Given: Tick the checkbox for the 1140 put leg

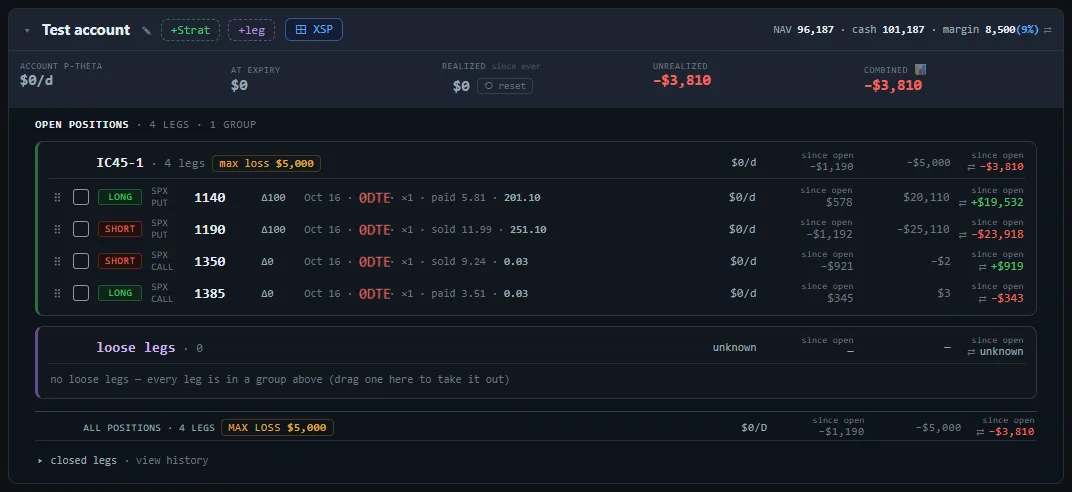Looking at the screenshot, I should (x=81, y=197).
